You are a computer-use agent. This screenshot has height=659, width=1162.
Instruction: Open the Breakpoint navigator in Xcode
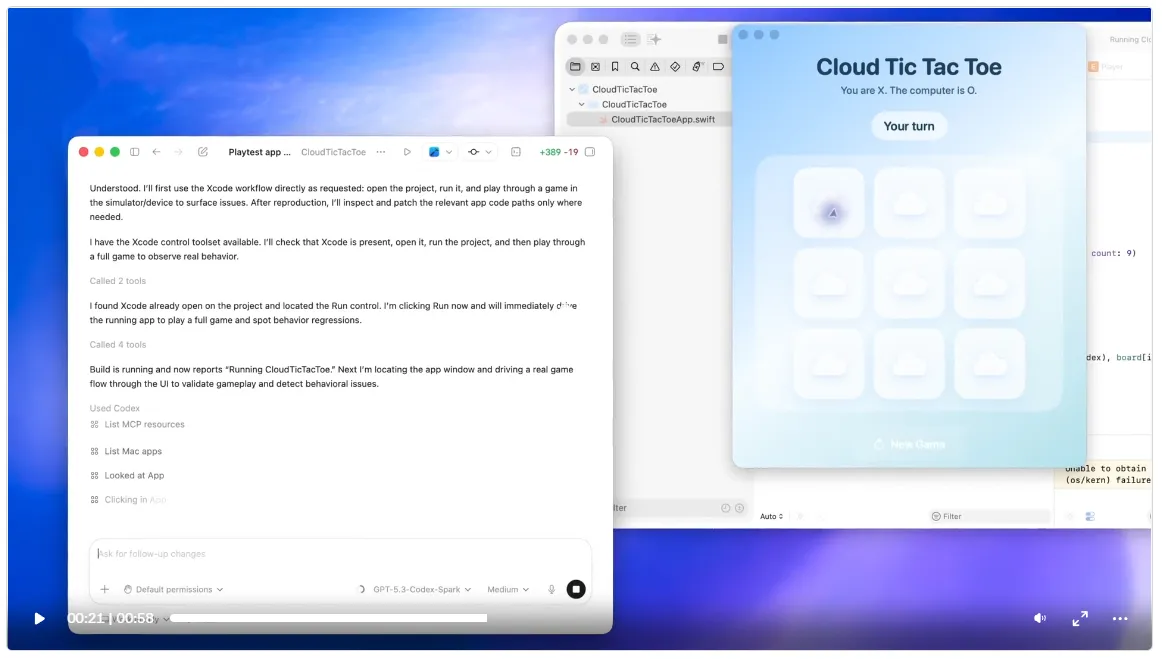pos(718,67)
